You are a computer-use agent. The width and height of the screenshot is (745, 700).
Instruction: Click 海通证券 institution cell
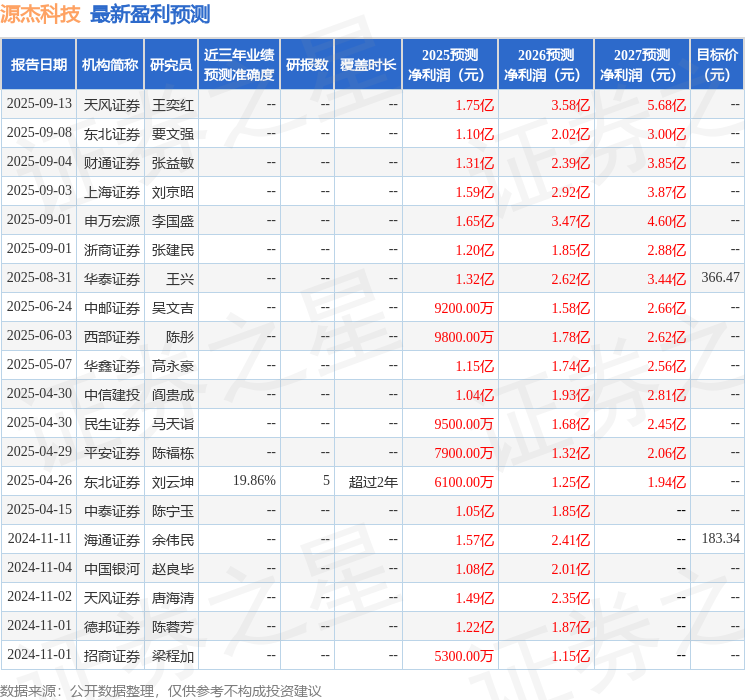pos(112,540)
